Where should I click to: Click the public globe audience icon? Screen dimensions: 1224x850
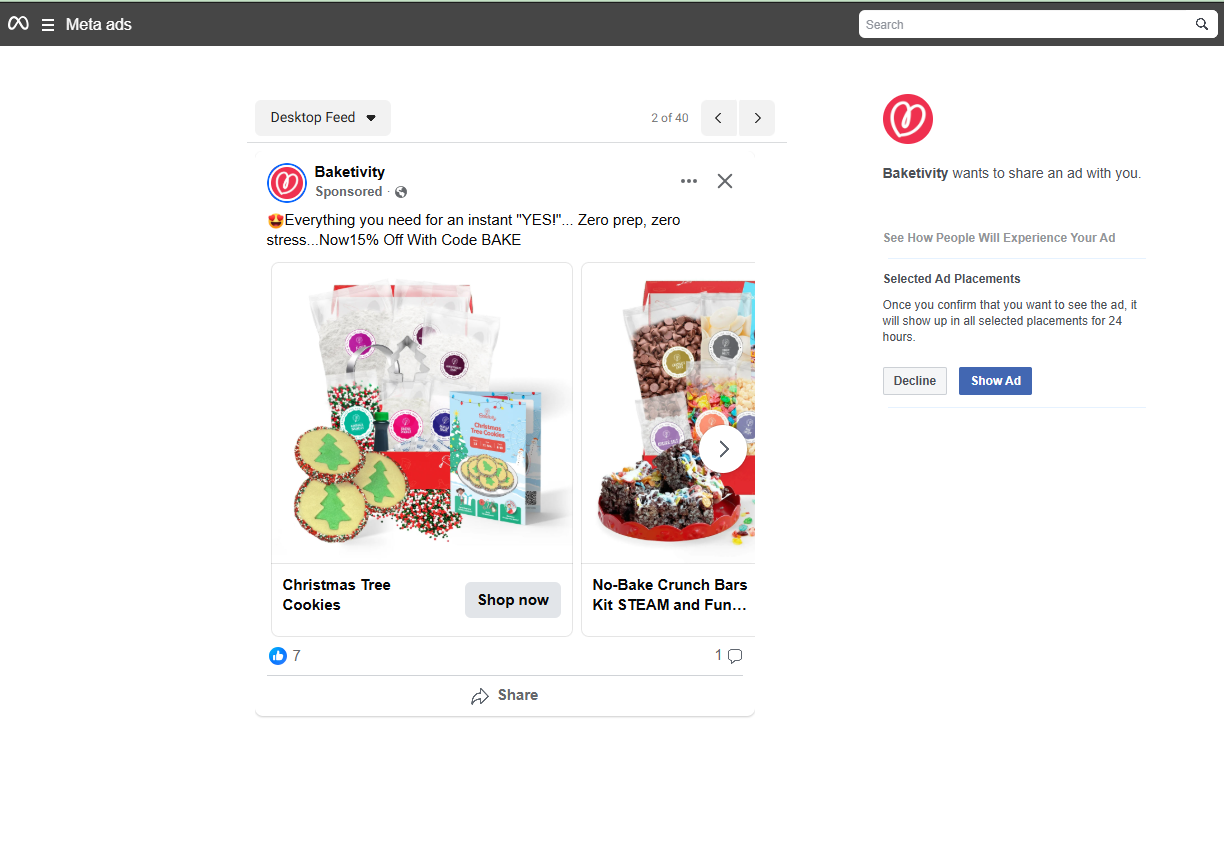point(401,192)
